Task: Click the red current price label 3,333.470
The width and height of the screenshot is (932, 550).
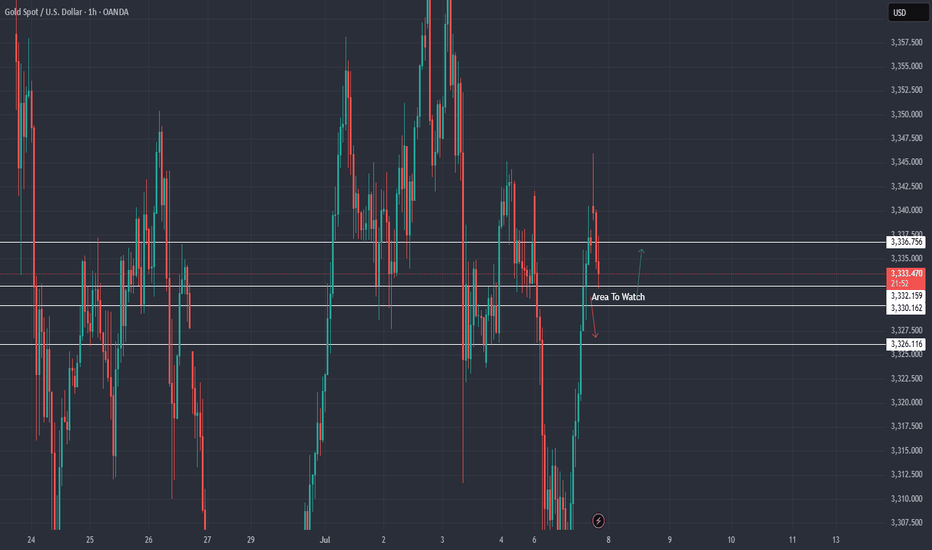Action: pos(906,278)
